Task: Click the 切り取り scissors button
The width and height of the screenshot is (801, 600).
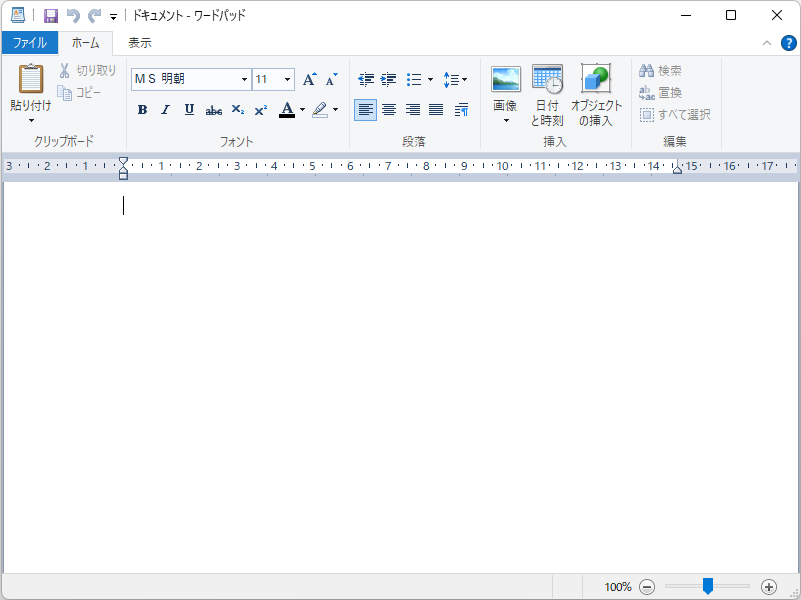Action: pyautogui.click(x=87, y=70)
